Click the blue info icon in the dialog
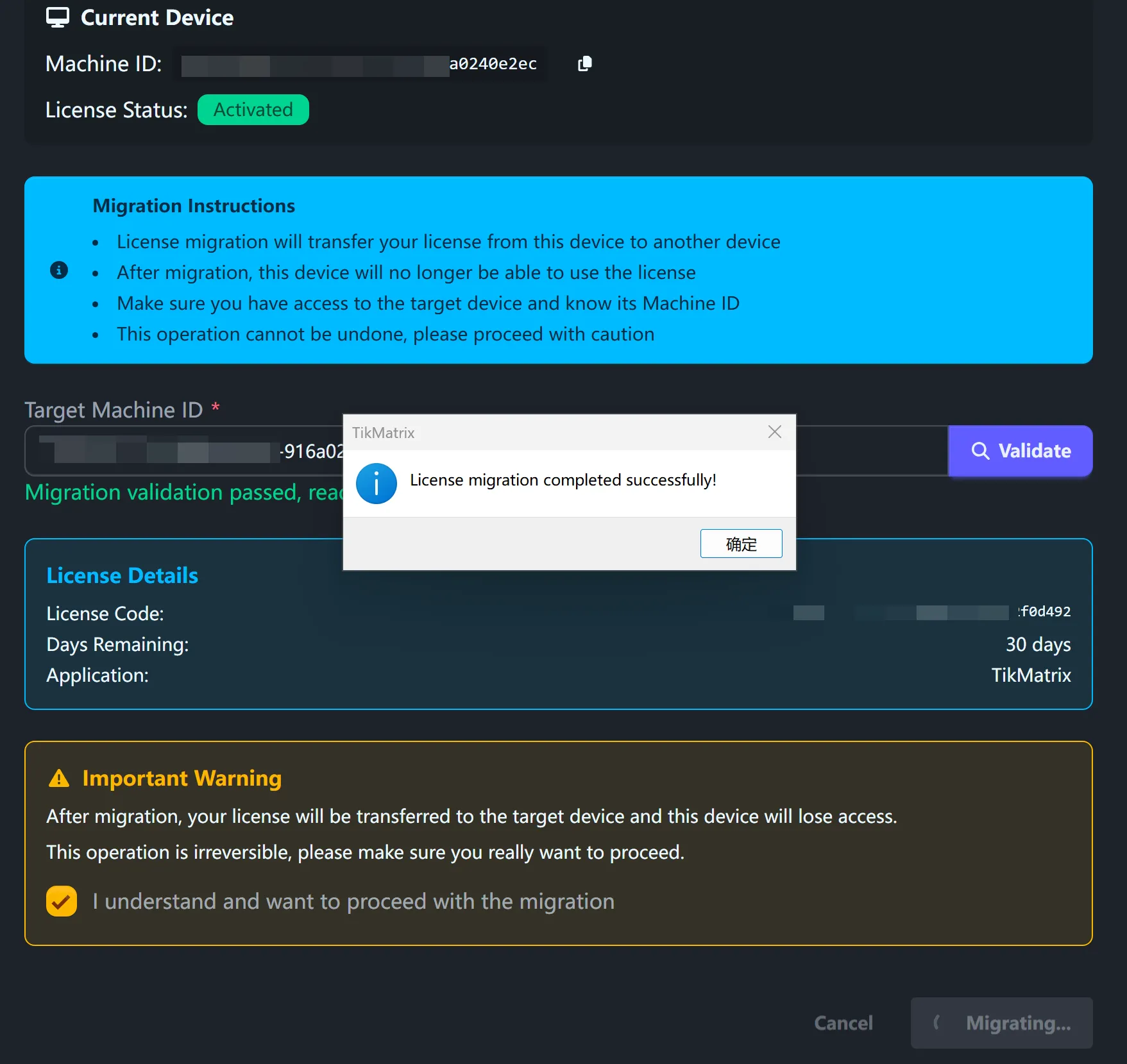1127x1064 pixels. coord(376,483)
